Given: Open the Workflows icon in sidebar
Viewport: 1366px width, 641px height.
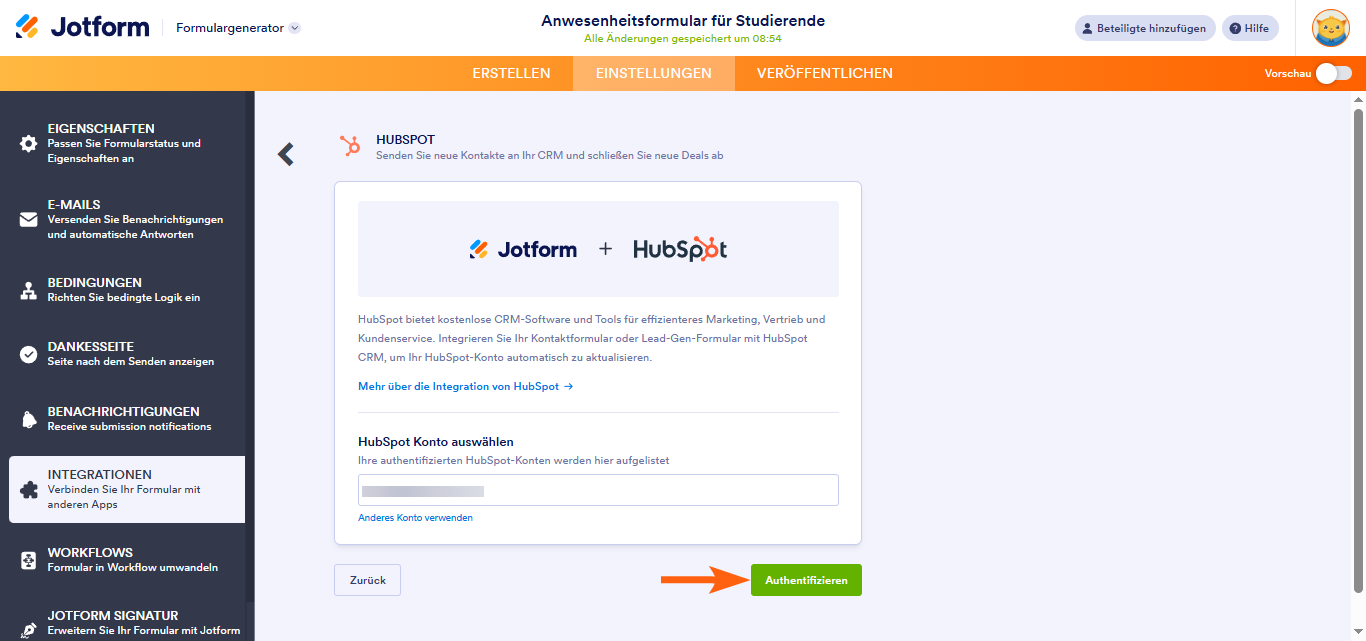Looking at the screenshot, I should tap(29, 560).
